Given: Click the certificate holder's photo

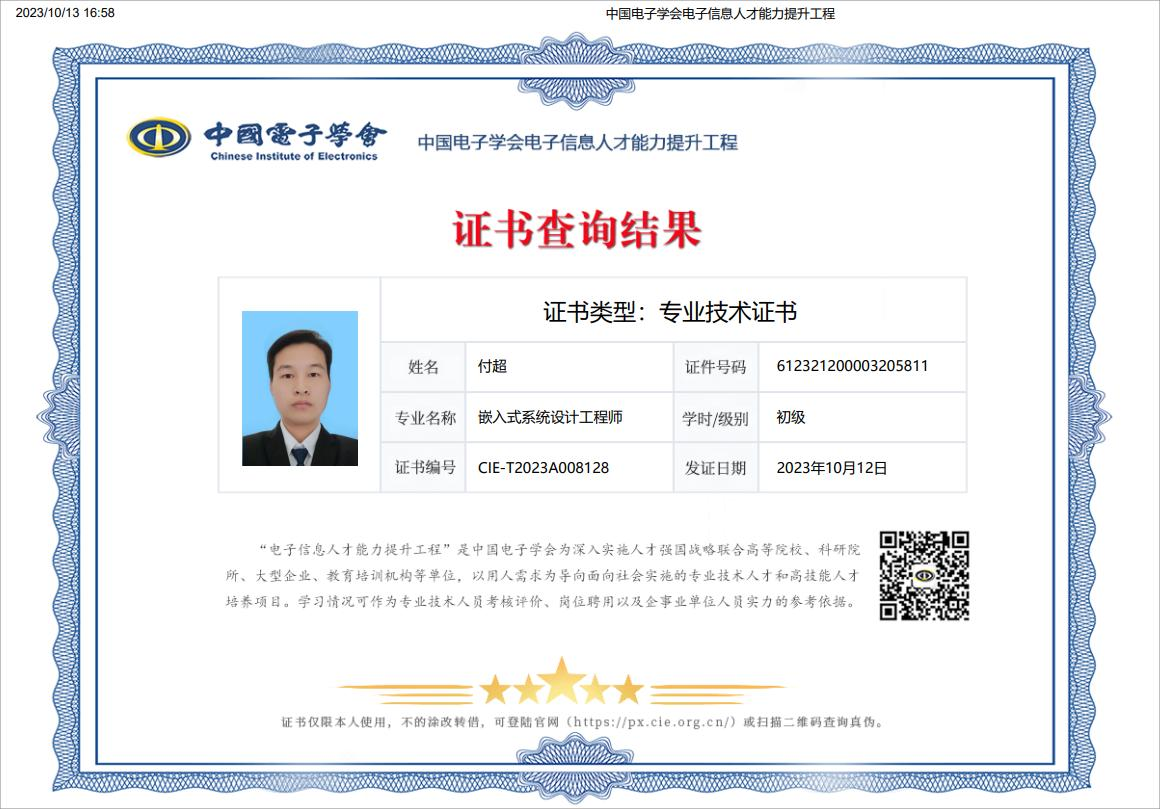Looking at the screenshot, I should click(300, 388).
